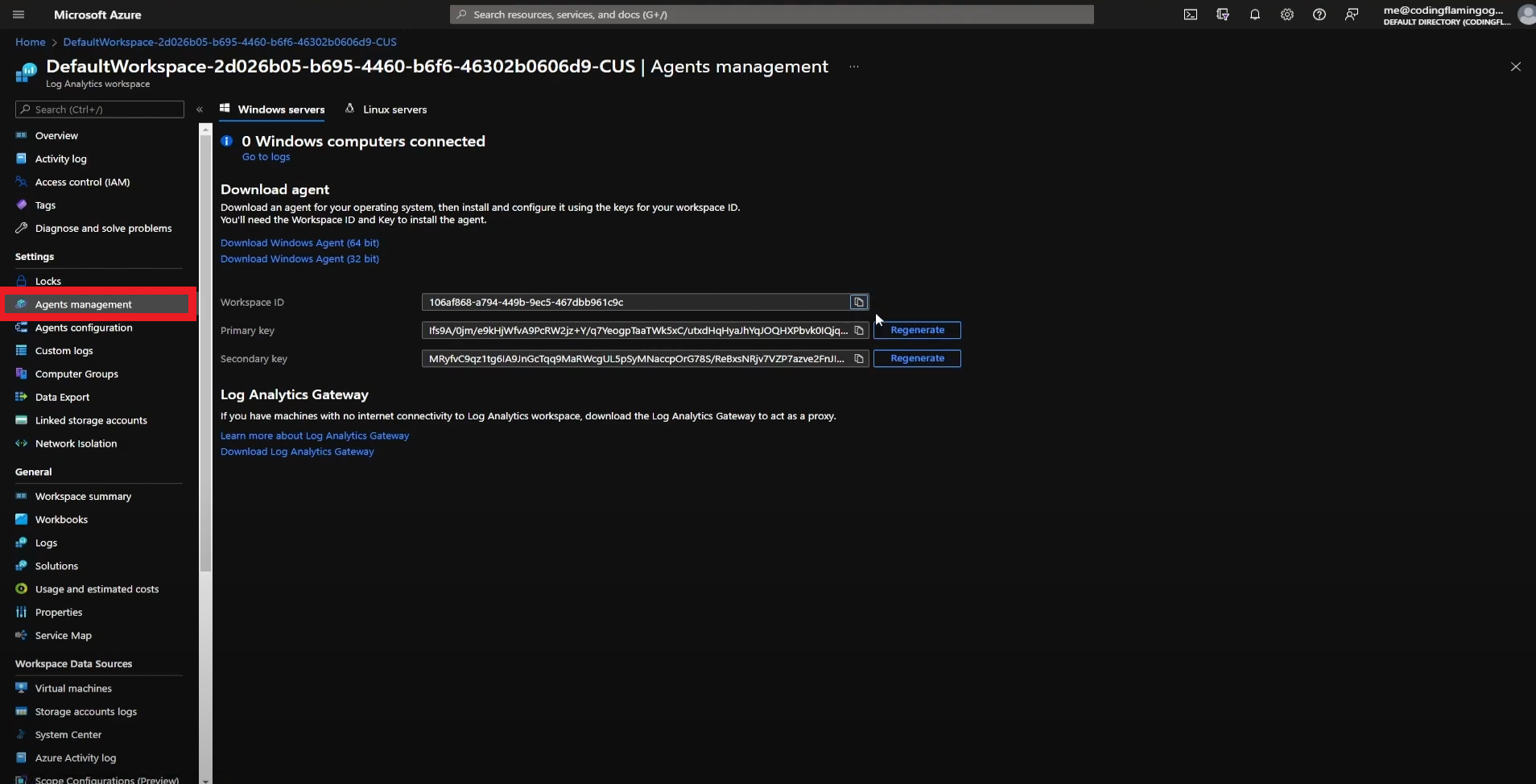Image resolution: width=1536 pixels, height=784 pixels.
Task: Open Directories and subscriptions filter icon
Action: 1223,14
